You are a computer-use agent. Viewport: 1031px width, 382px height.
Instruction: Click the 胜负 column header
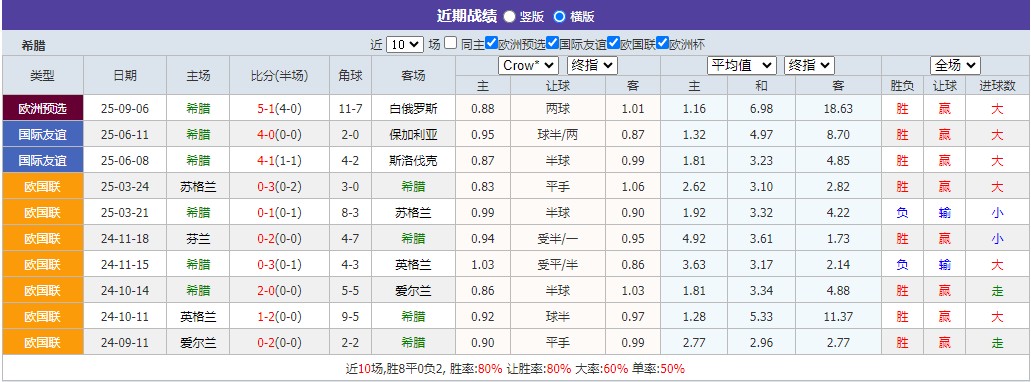coord(902,85)
